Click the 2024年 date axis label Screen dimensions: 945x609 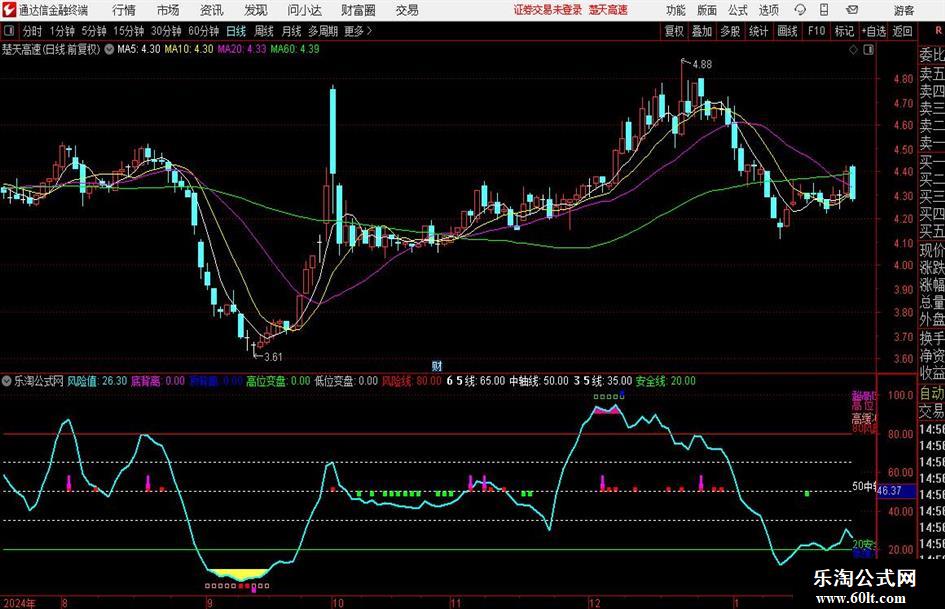pos(19,603)
